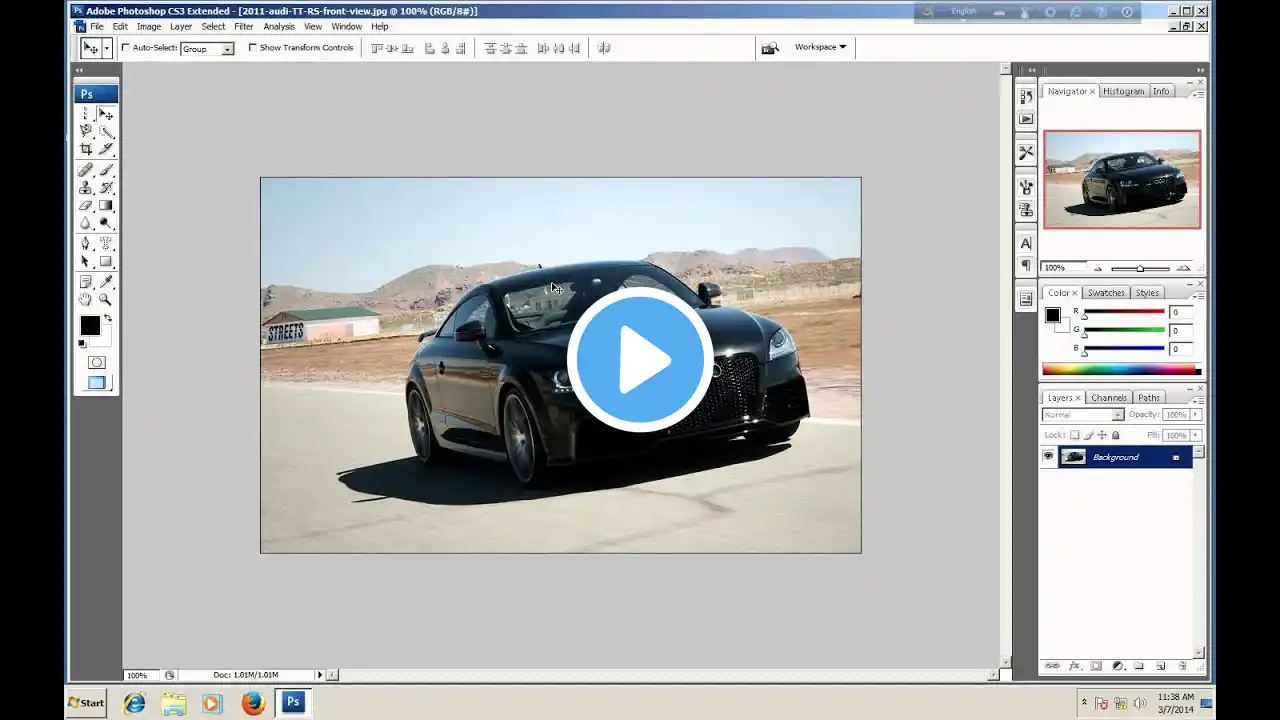This screenshot has width=1280, height=720.
Task: Open the Notes tool
Action: click(x=86, y=282)
